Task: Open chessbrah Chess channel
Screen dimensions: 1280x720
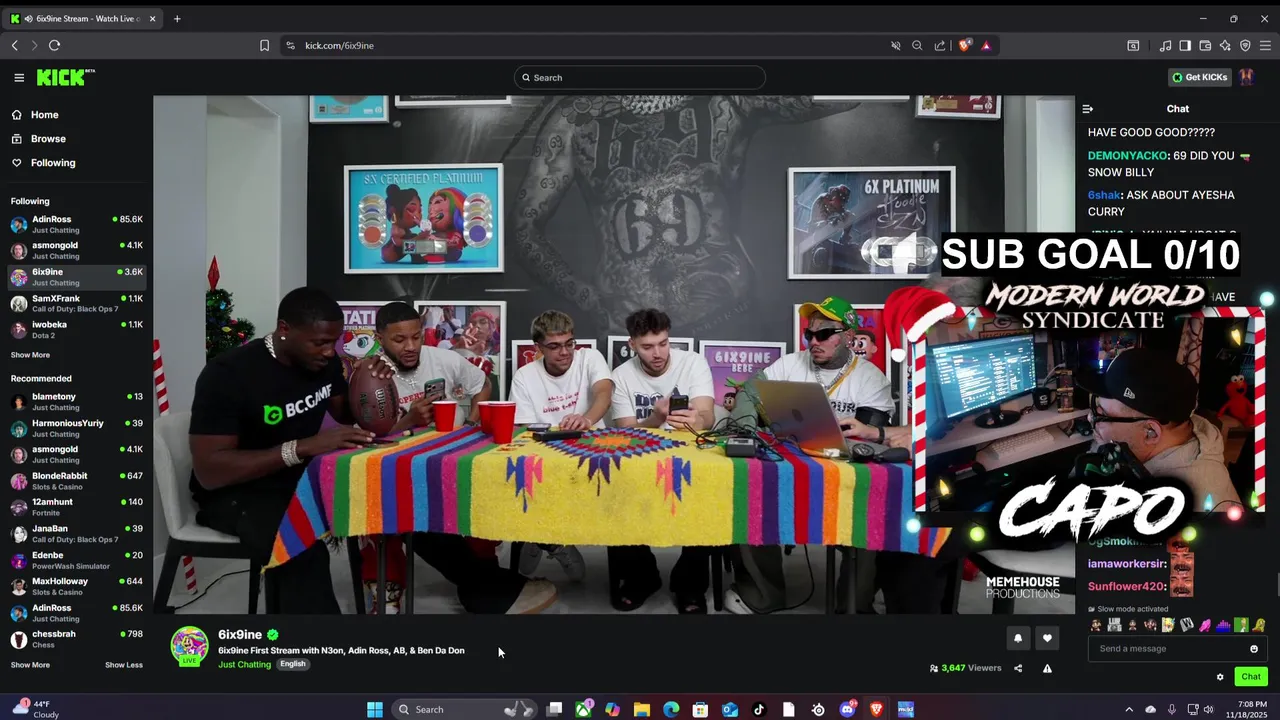Action: pos(77,639)
